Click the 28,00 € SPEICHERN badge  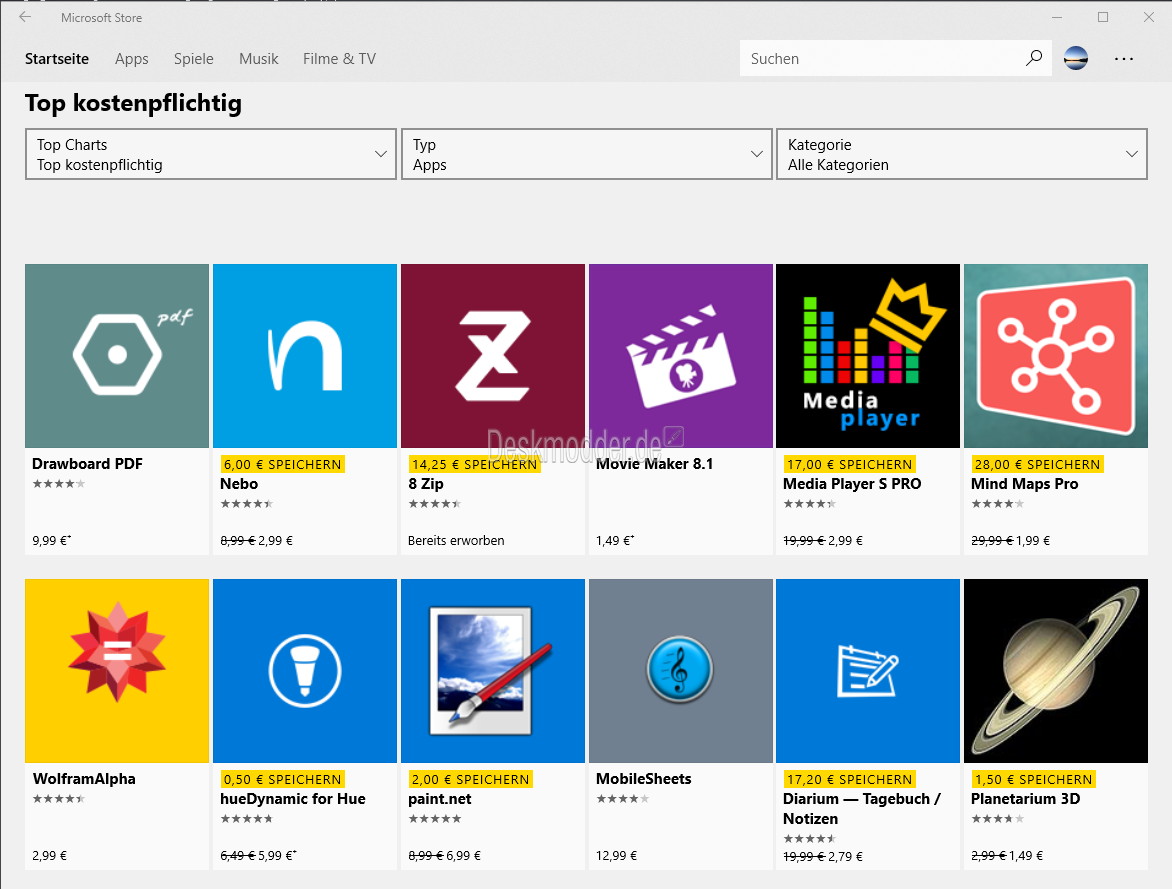pos(1037,464)
